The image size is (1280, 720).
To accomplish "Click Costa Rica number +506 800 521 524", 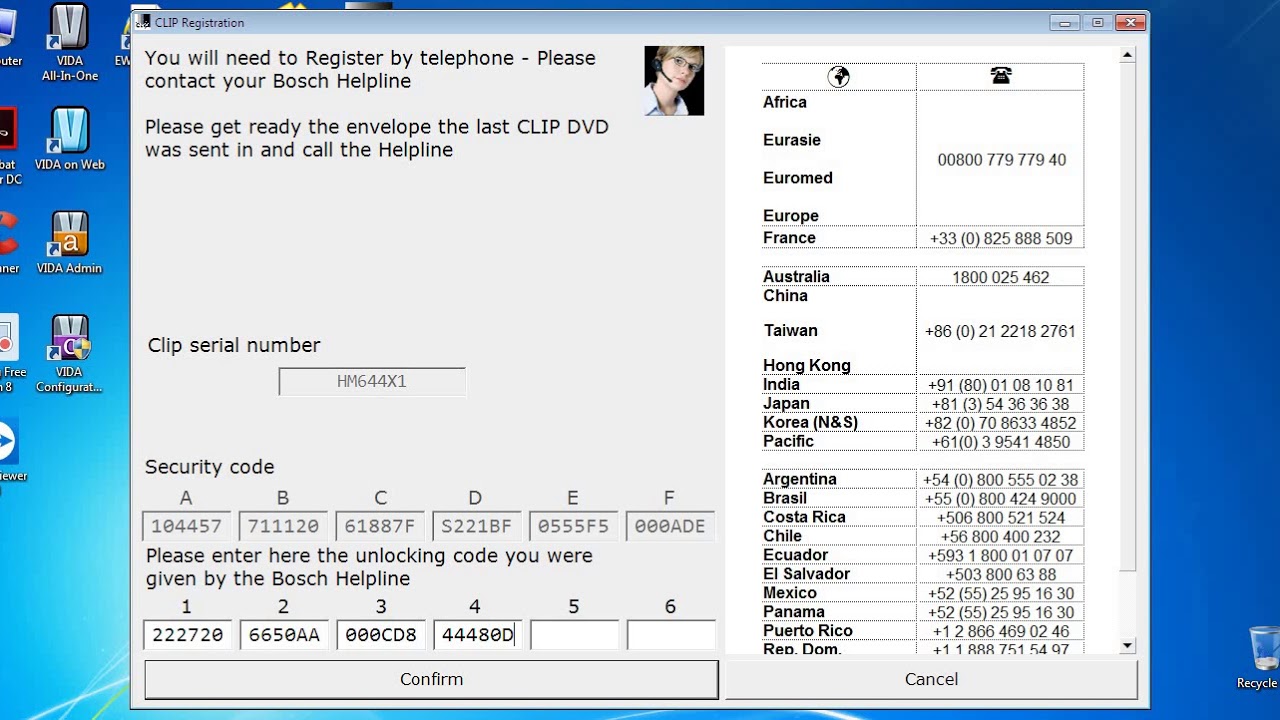I will point(1001,519).
